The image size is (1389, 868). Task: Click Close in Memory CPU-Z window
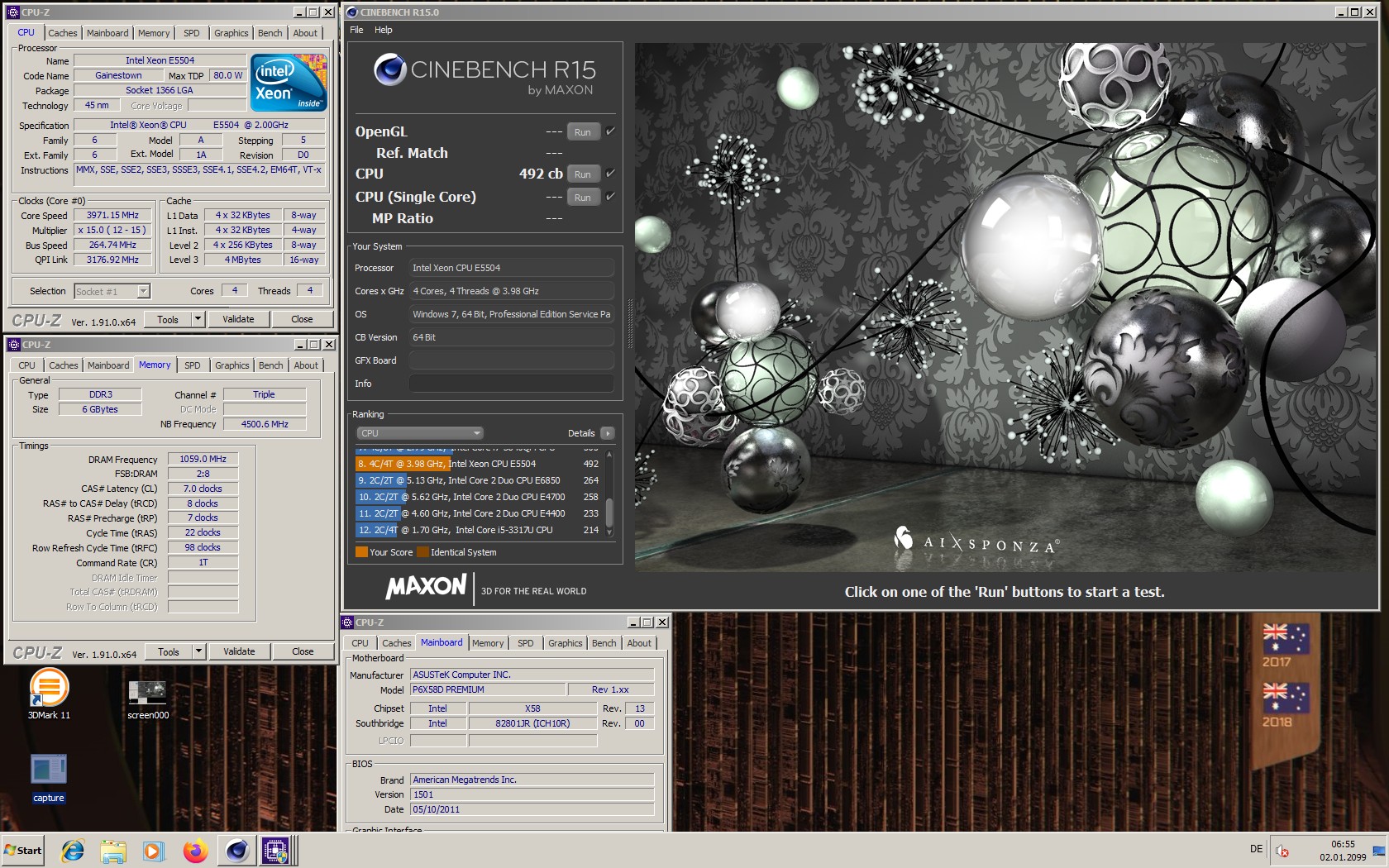click(x=303, y=651)
